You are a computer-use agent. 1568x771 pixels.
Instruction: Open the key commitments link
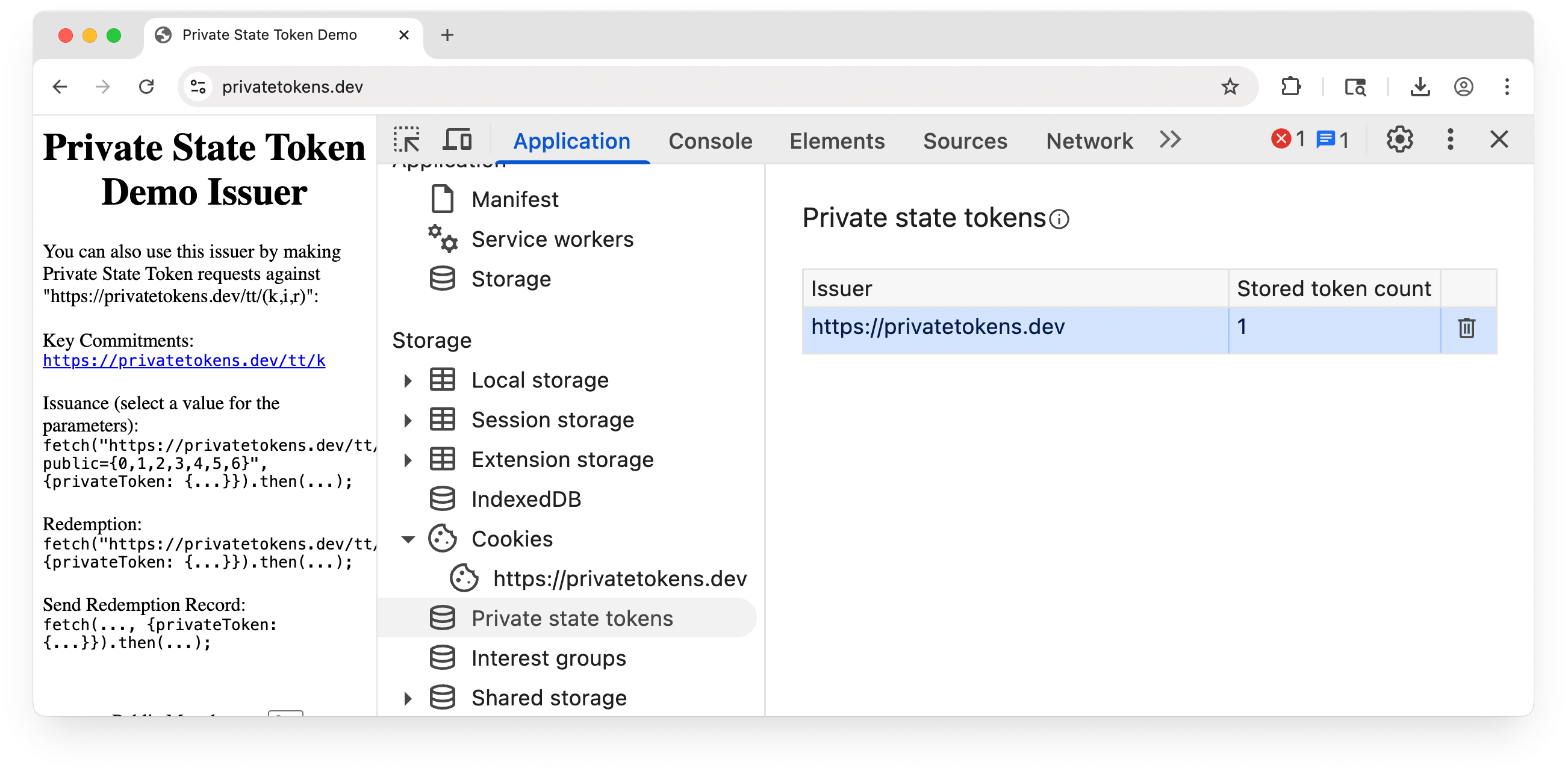coord(183,361)
